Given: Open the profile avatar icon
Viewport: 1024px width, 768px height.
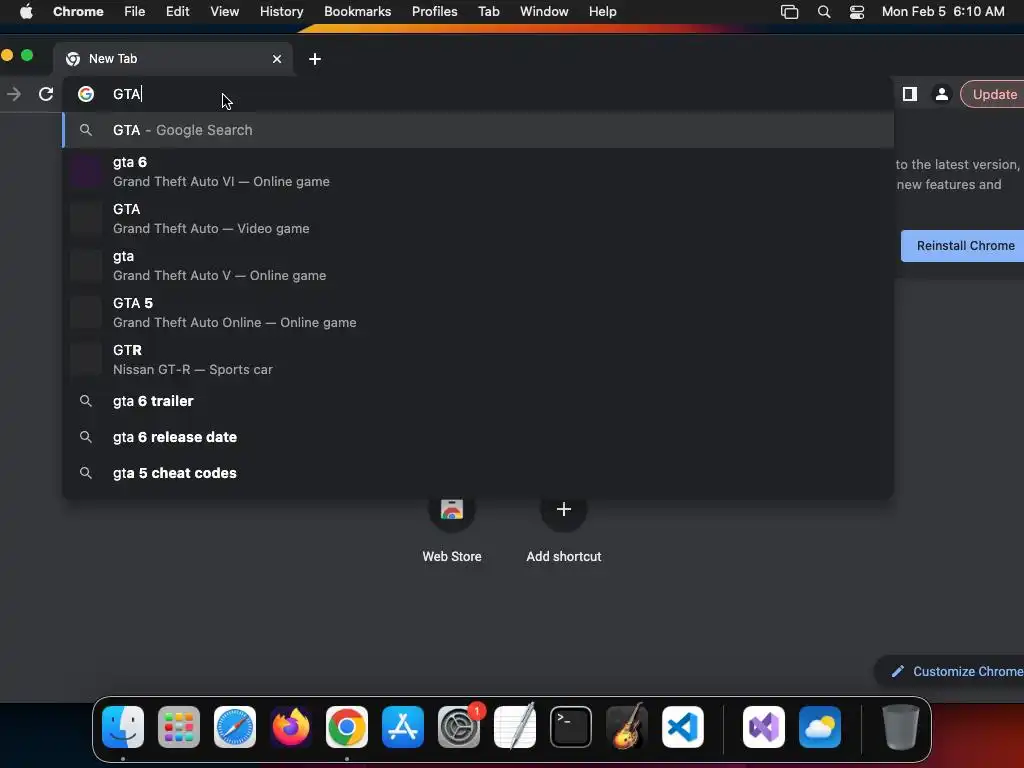Looking at the screenshot, I should coord(942,94).
